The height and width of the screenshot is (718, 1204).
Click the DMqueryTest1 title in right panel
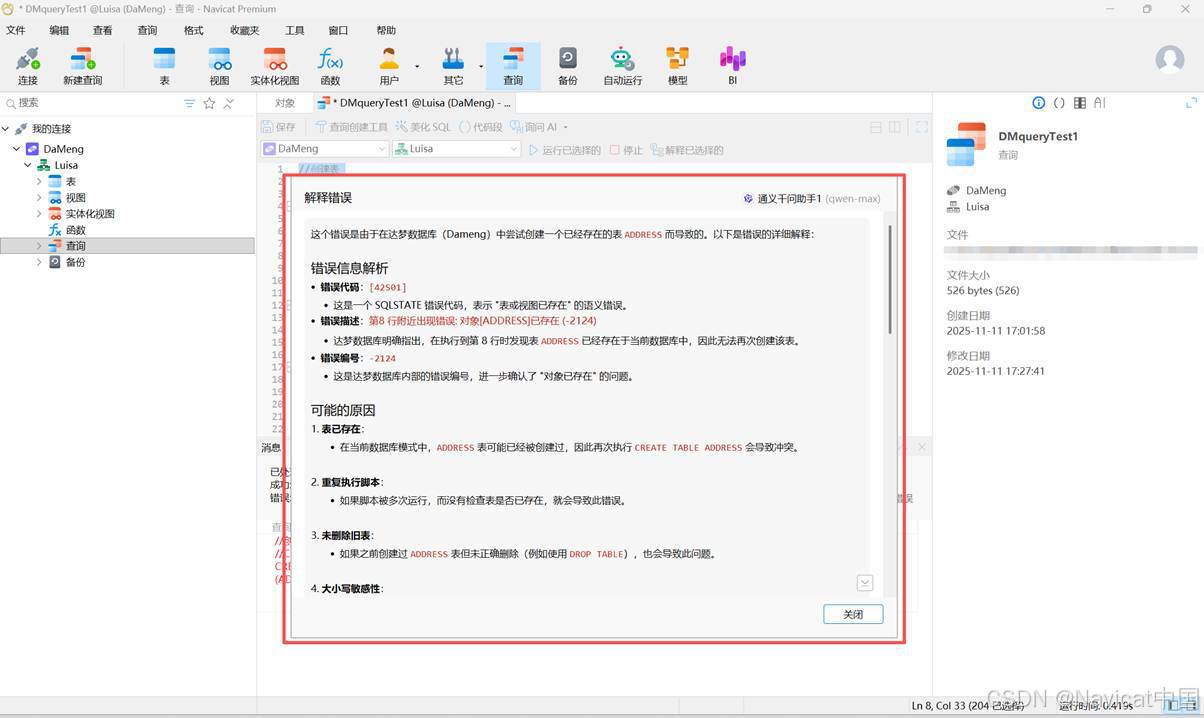(1038, 136)
